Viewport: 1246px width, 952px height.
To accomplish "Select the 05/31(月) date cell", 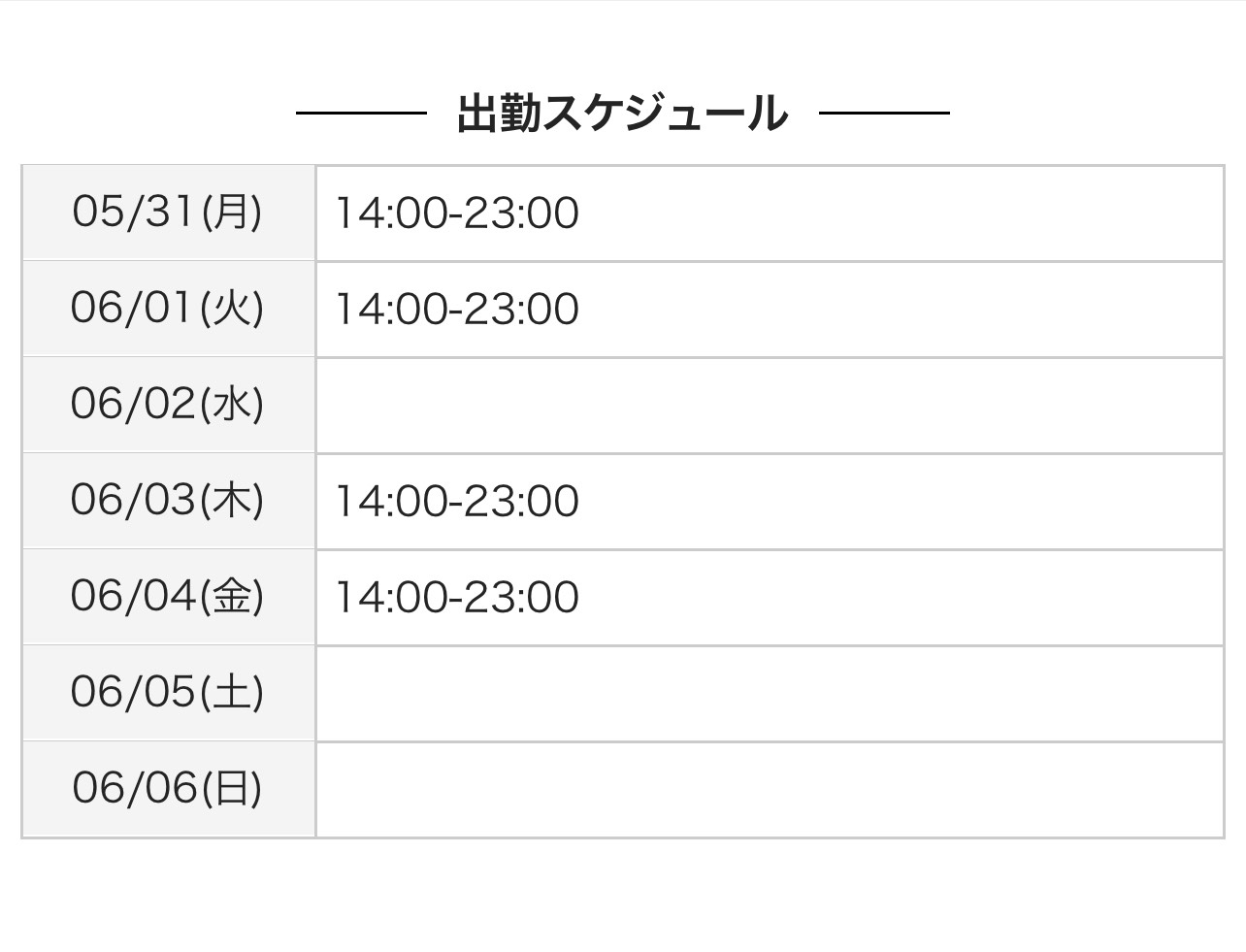I will tap(168, 213).
